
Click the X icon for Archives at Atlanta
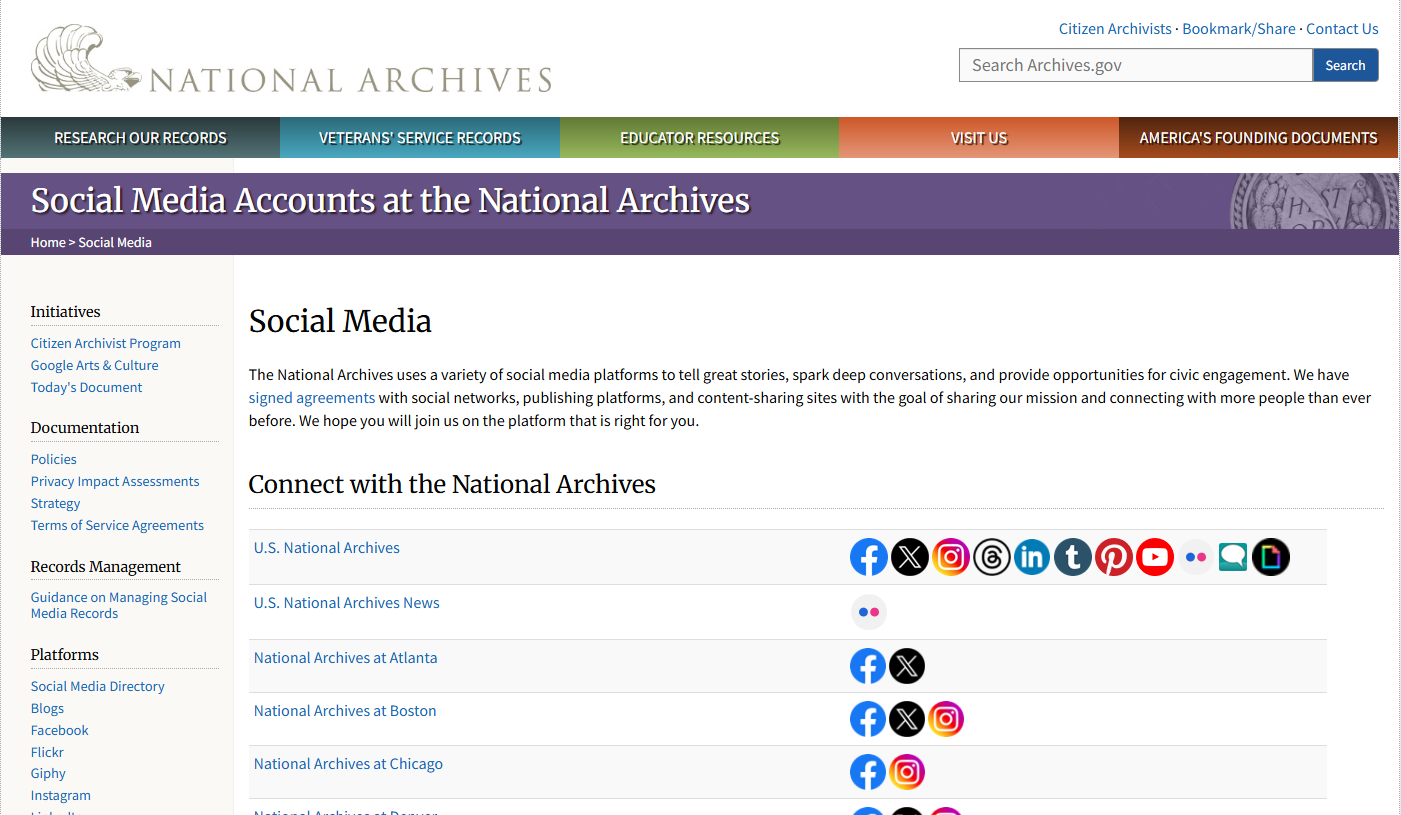click(x=907, y=666)
